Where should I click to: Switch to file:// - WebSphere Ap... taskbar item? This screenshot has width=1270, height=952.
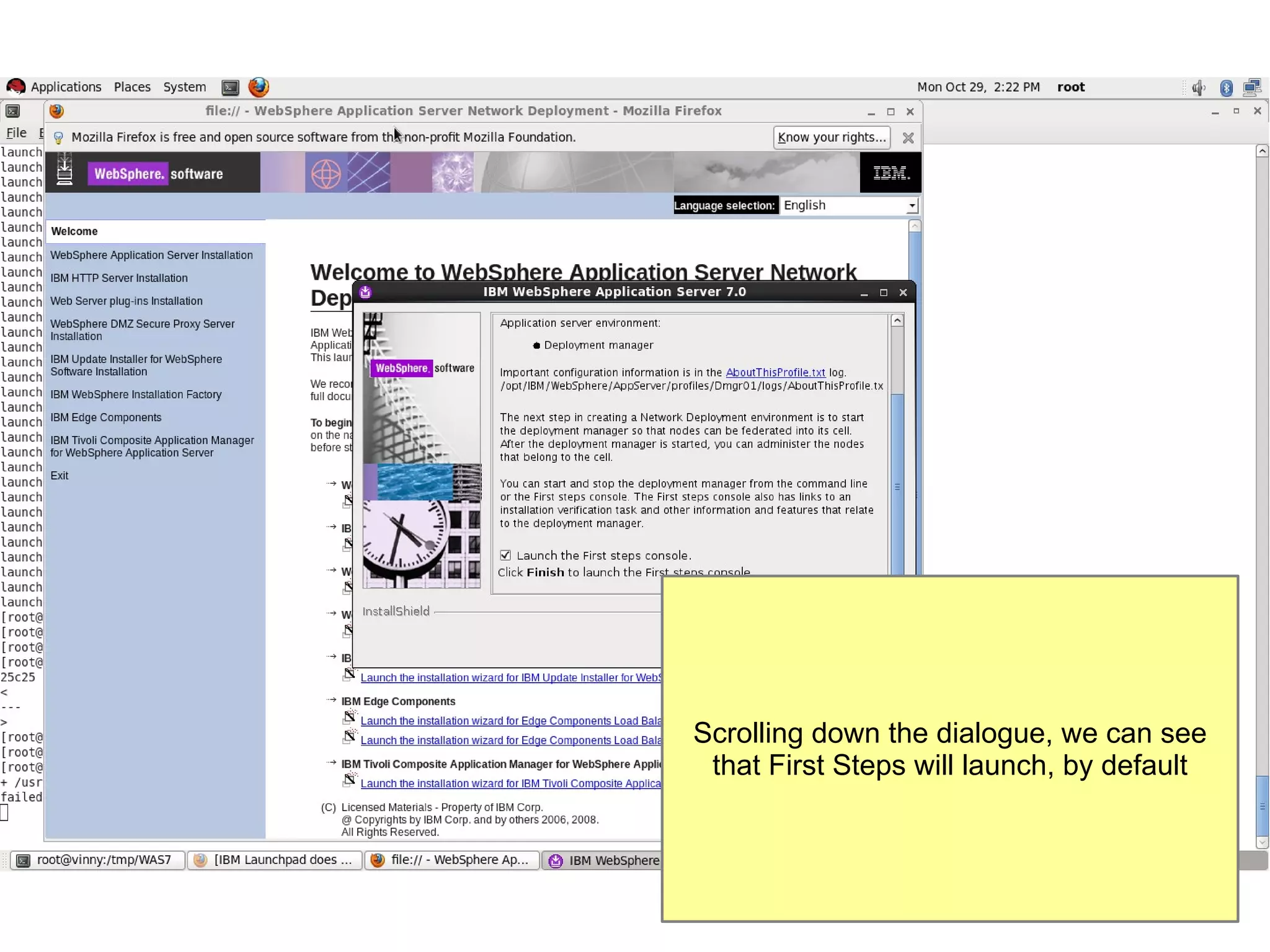tap(451, 860)
